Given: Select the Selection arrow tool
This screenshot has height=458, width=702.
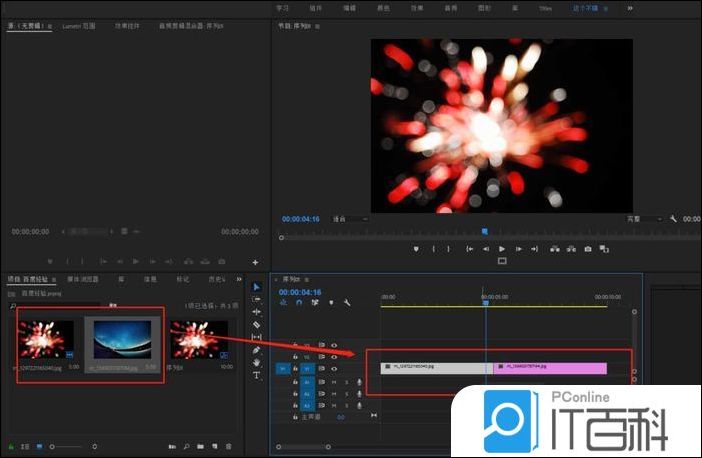Looking at the screenshot, I should pos(256,287).
